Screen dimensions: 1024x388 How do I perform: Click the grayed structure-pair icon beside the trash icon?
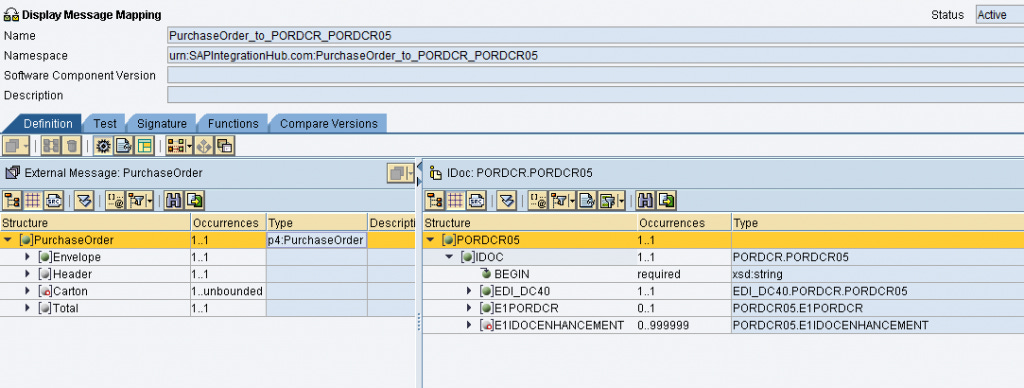pos(51,146)
